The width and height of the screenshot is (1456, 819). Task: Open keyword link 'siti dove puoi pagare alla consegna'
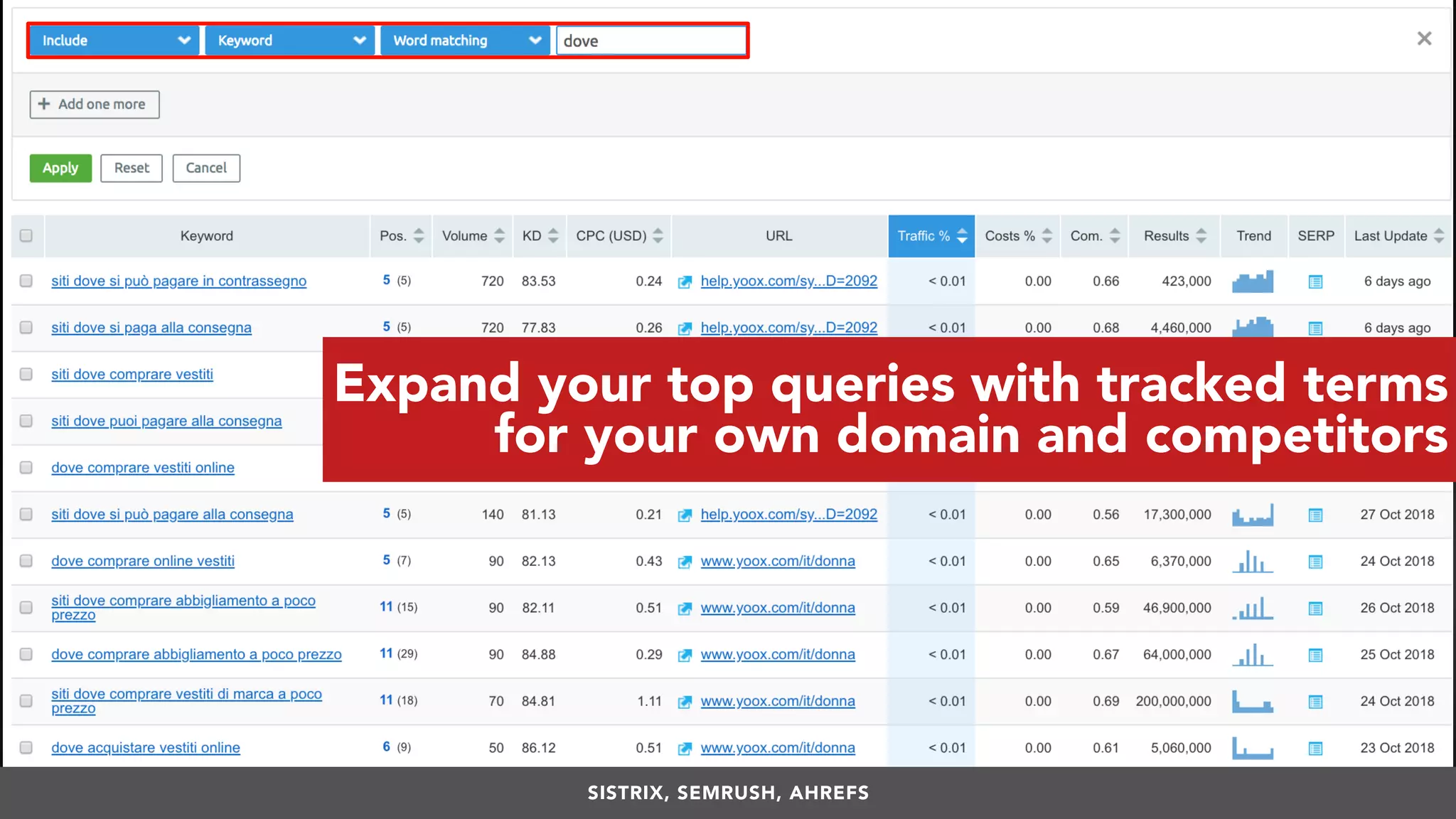tap(166, 422)
